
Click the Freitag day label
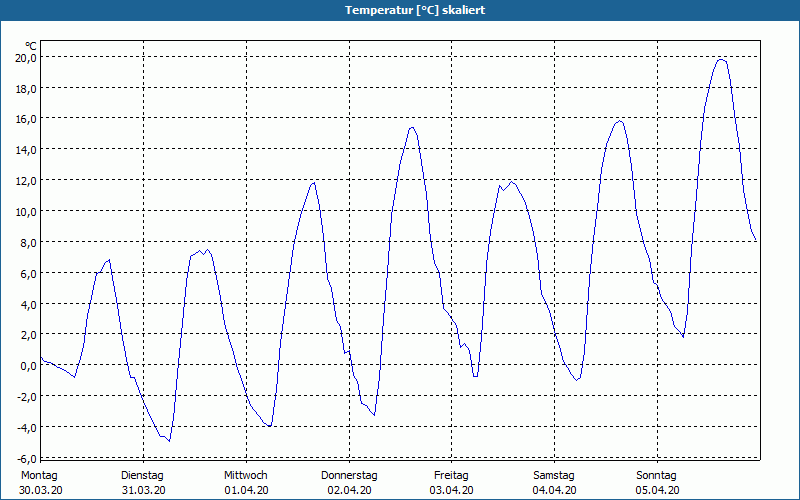(x=451, y=476)
